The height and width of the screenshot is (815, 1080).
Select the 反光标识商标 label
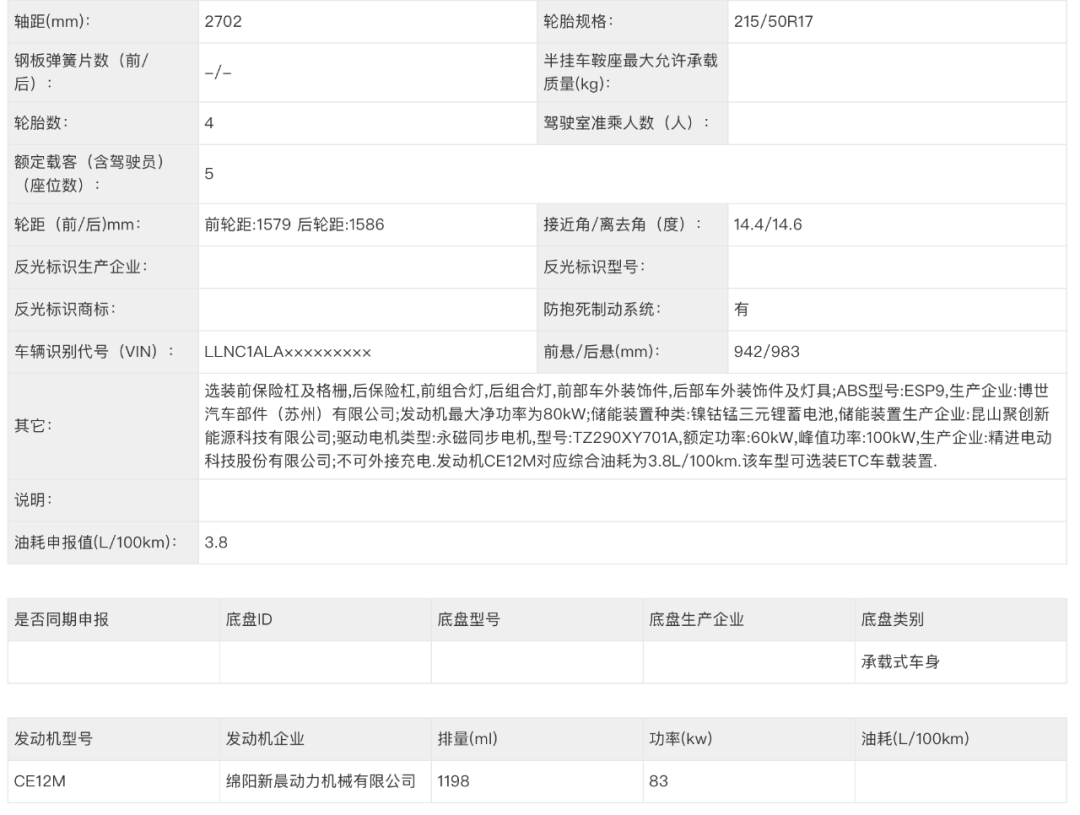(65, 309)
